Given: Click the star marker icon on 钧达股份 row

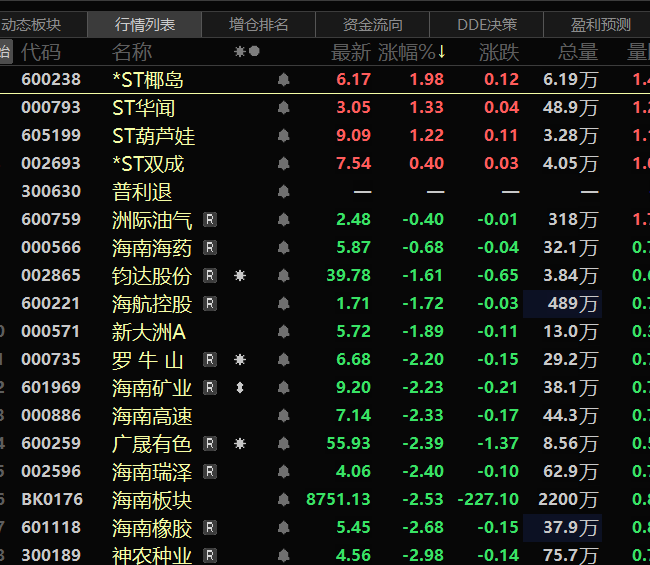Looking at the screenshot, I should (240, 276).
